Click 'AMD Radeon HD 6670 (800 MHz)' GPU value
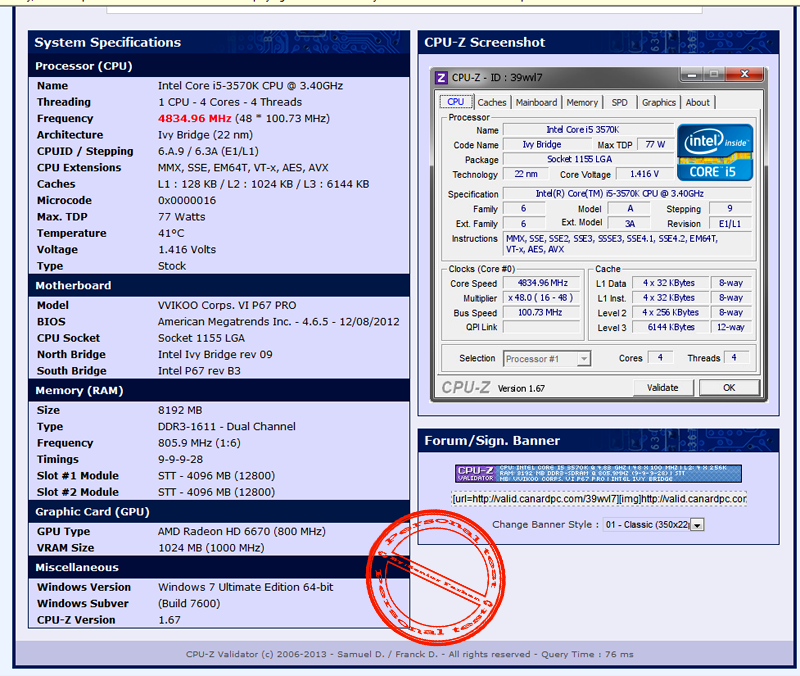Image resolution: width=800 pixels, height=676 pixels. [x=241, y=532]
